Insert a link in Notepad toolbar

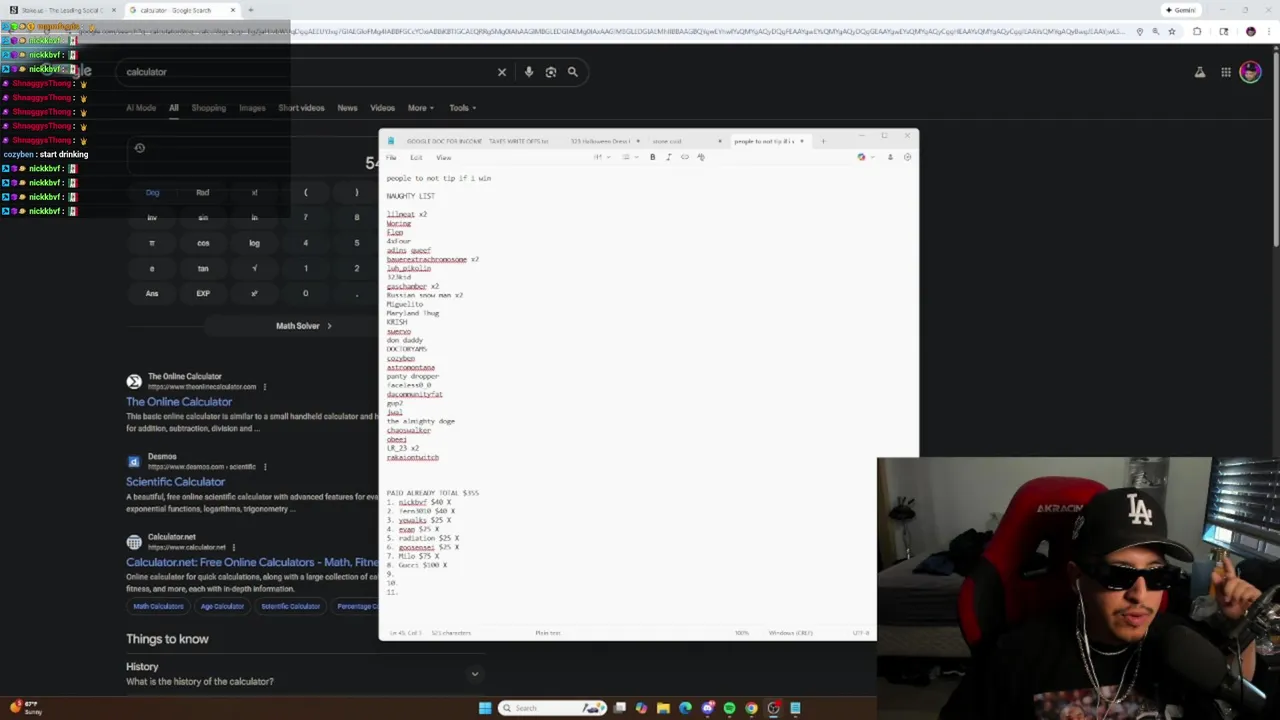[685, 157]
